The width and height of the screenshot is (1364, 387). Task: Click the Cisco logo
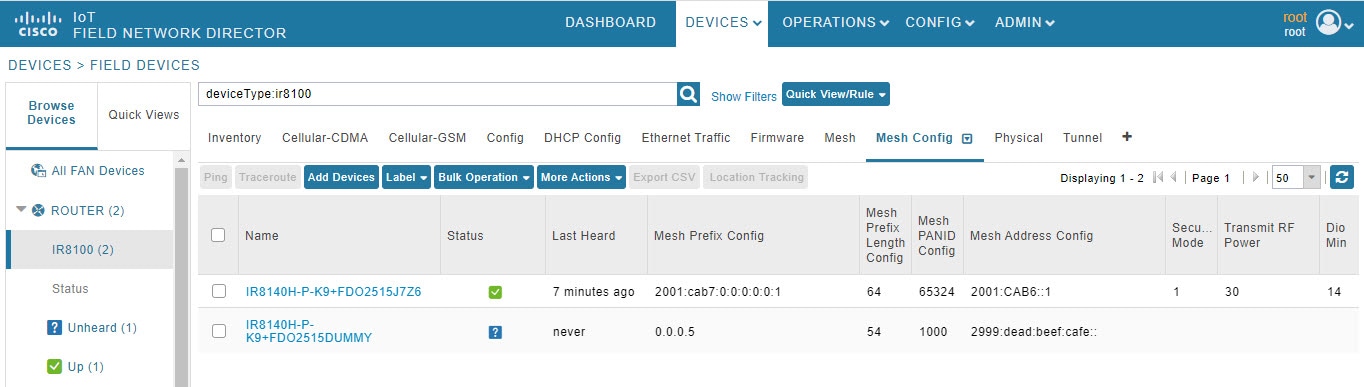[x=38, y=24]
